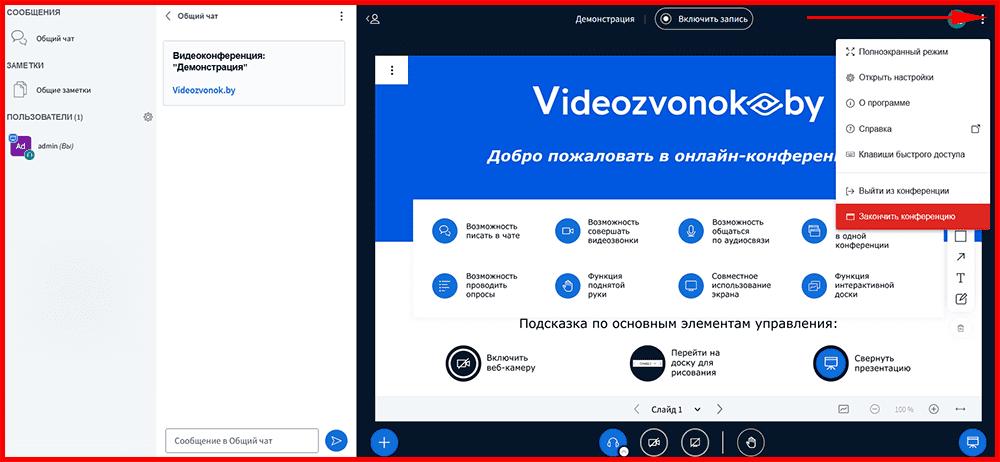
Task: Delete annotations with the trash icon
Action: tap(960, 329)
